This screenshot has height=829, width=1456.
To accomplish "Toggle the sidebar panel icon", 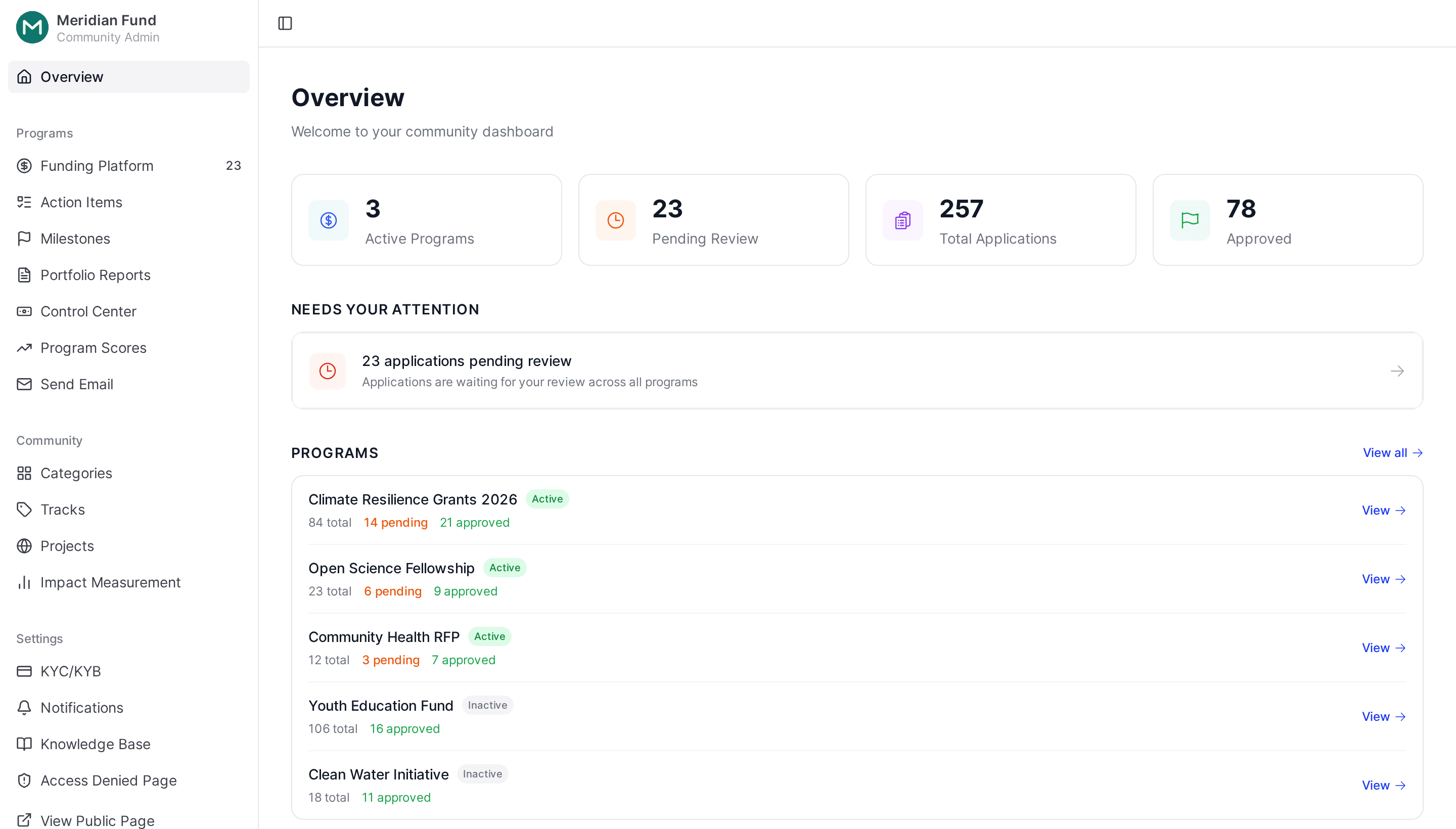I will coord(285,23).
